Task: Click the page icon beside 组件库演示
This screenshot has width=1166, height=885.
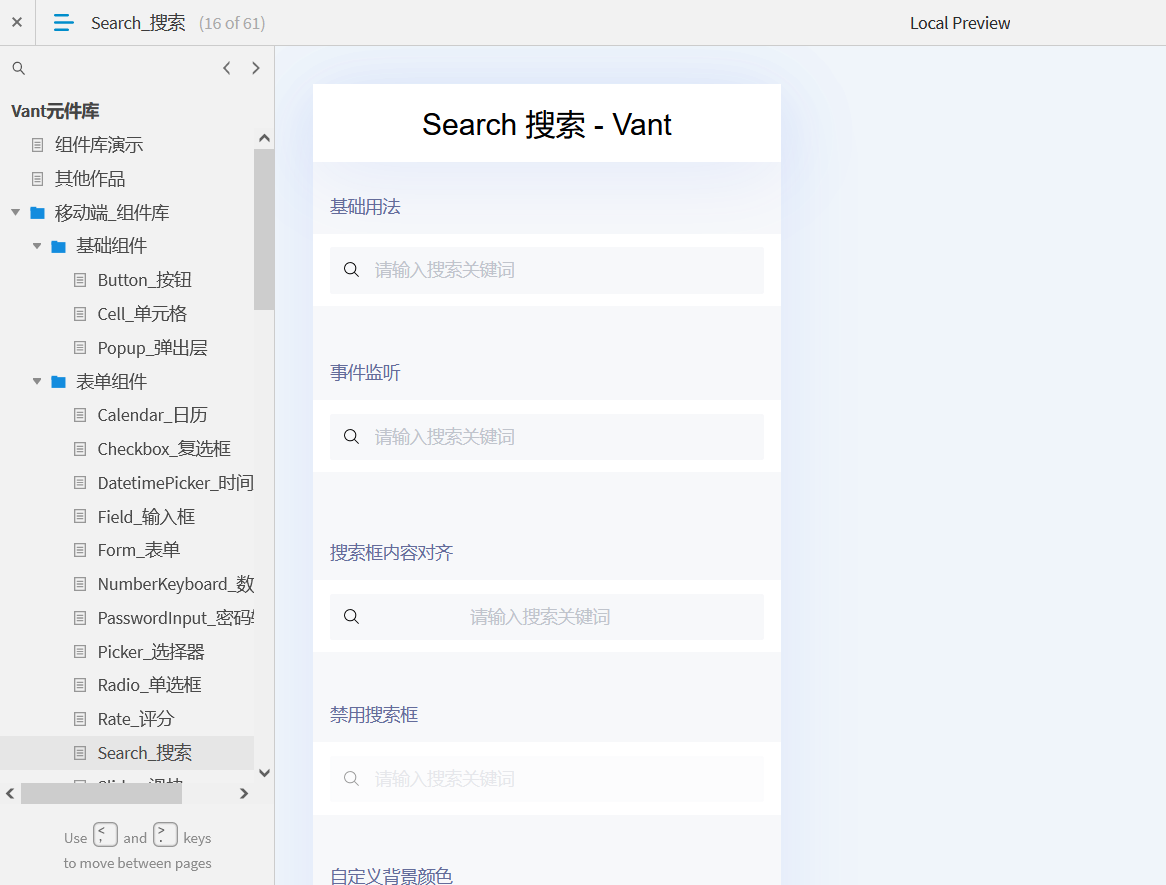Action: point(37,145)
